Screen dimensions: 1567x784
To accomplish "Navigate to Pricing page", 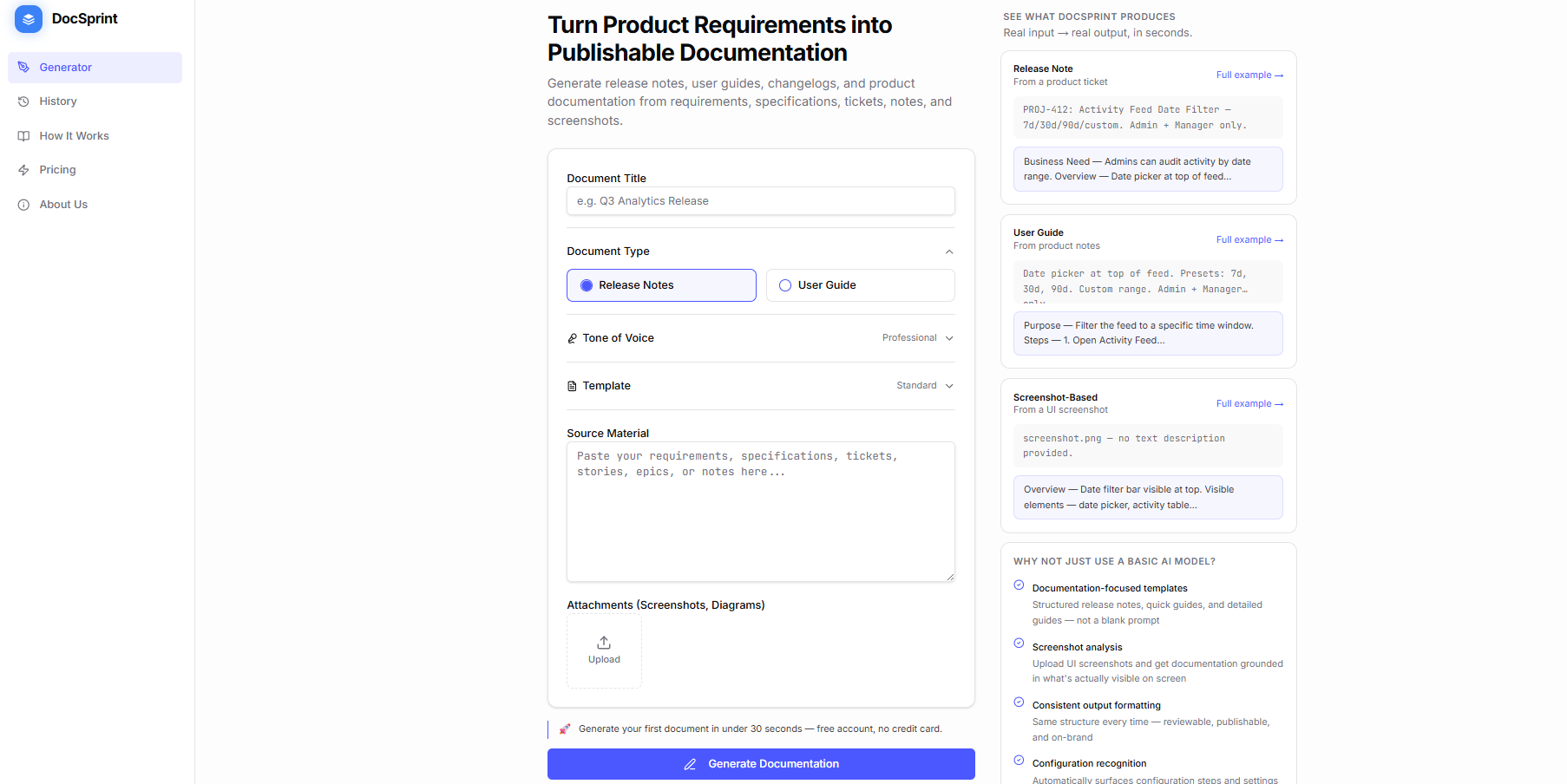I will [x=95, y=170].
